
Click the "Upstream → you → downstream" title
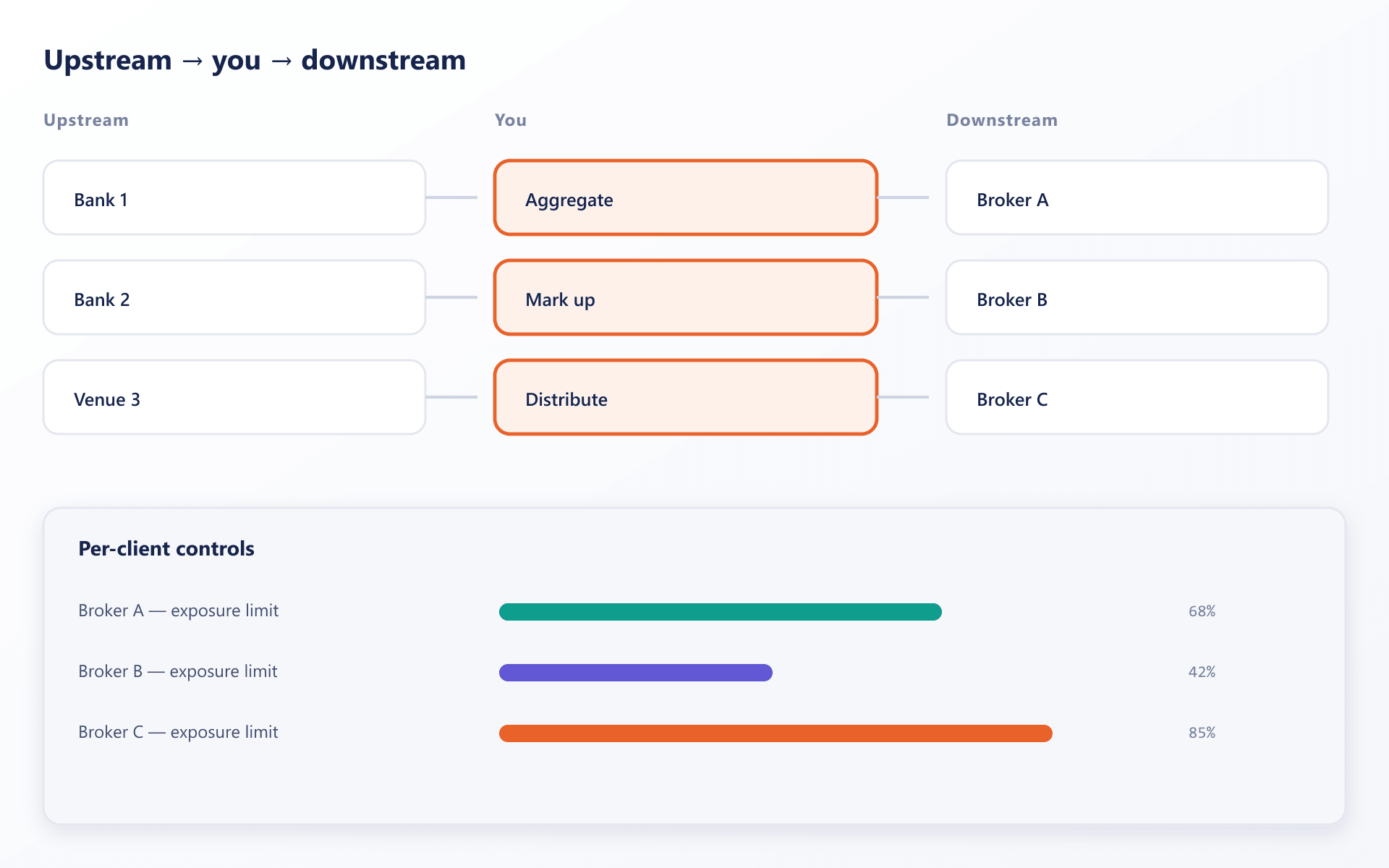[x=255, y=60]
